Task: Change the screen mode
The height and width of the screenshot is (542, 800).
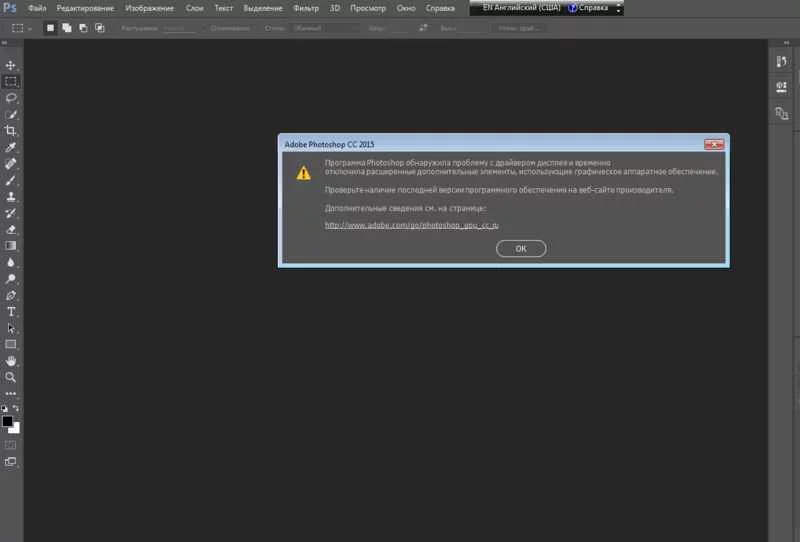Action: click(x=11, y=462)
